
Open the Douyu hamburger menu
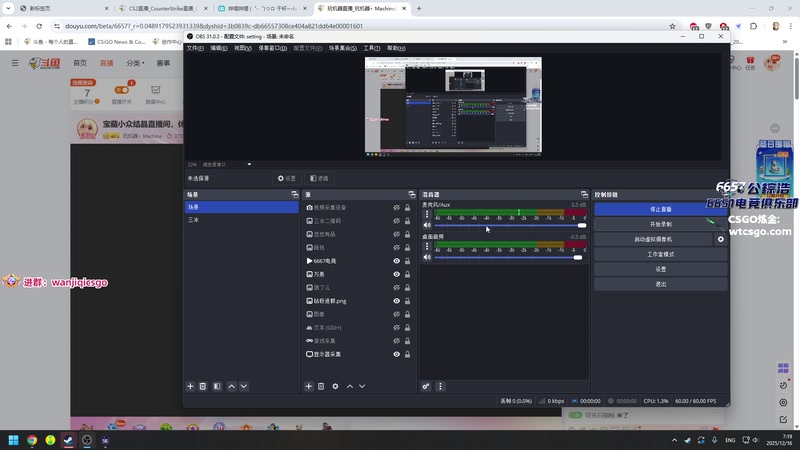pyautogui.click(x=15, y=63)
